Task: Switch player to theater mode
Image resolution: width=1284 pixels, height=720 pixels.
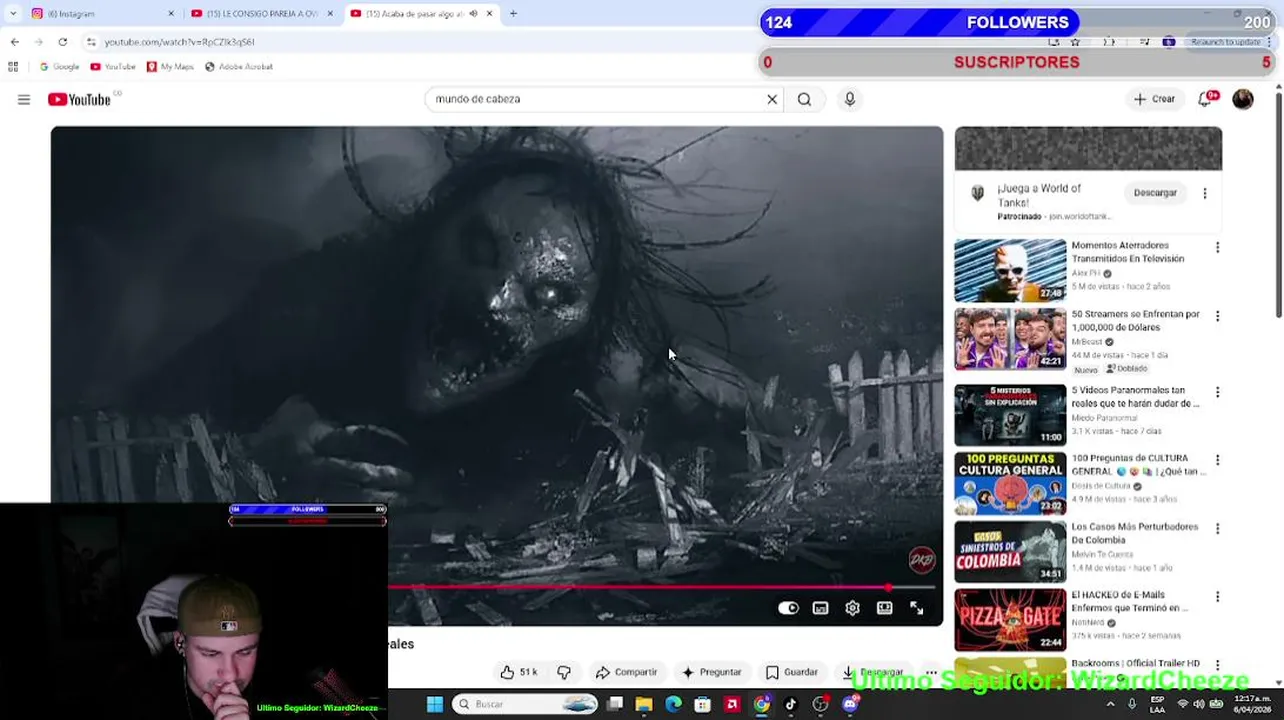Action: (884, 608)
